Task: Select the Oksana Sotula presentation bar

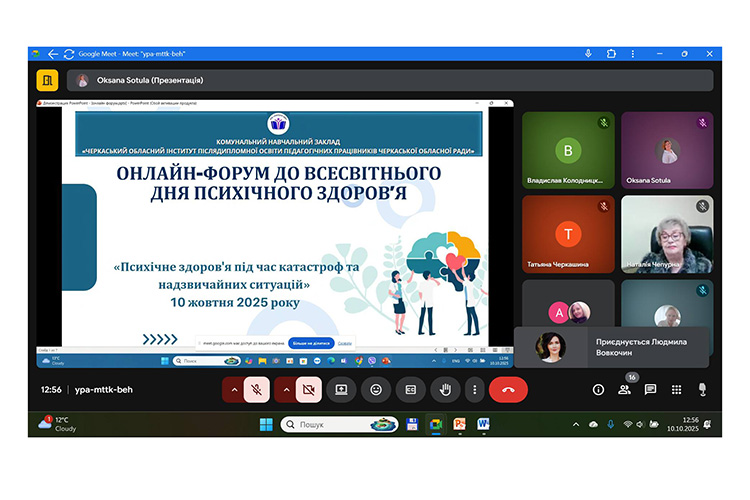Action: 390,80
